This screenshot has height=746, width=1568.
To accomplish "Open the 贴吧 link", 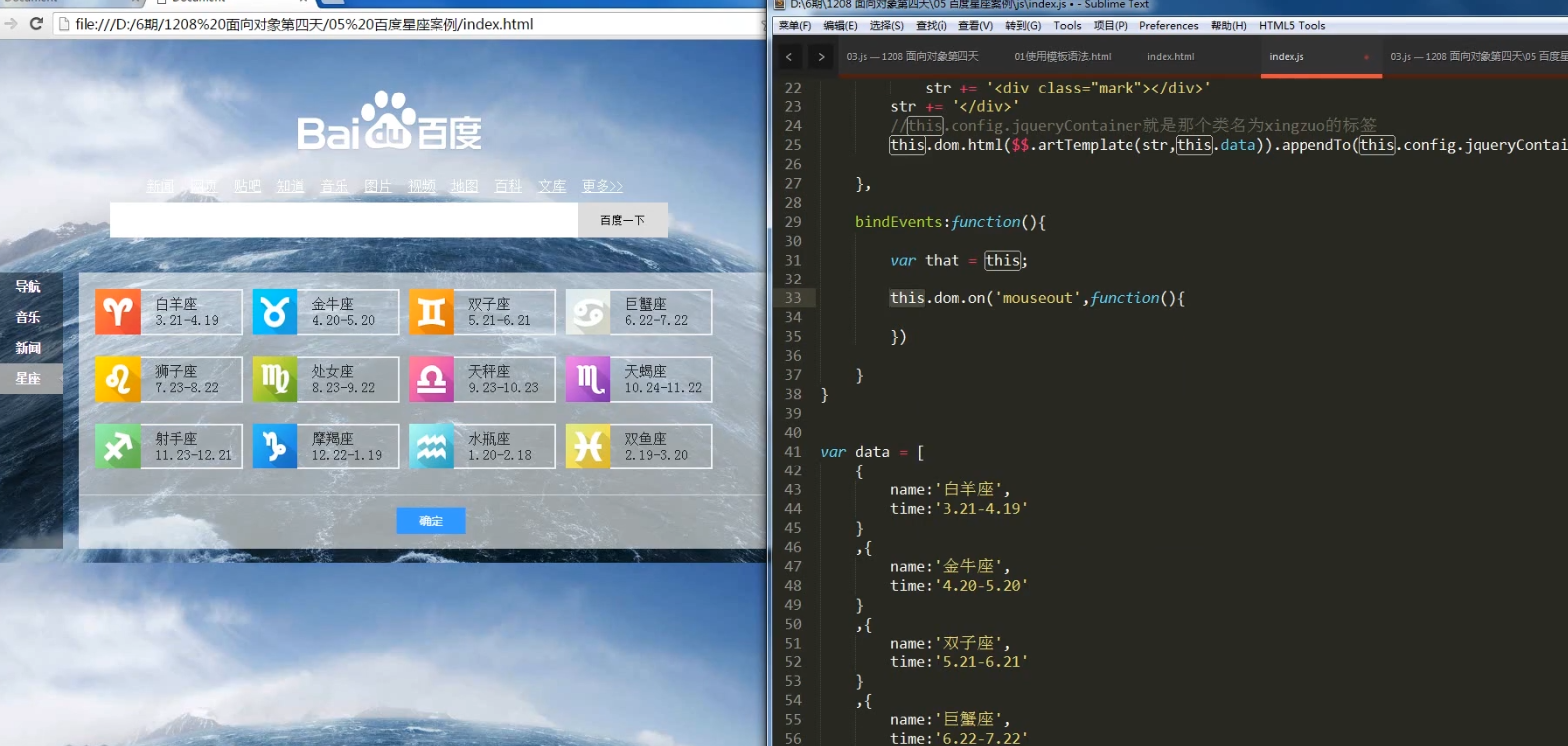I will tap(248, 186).
